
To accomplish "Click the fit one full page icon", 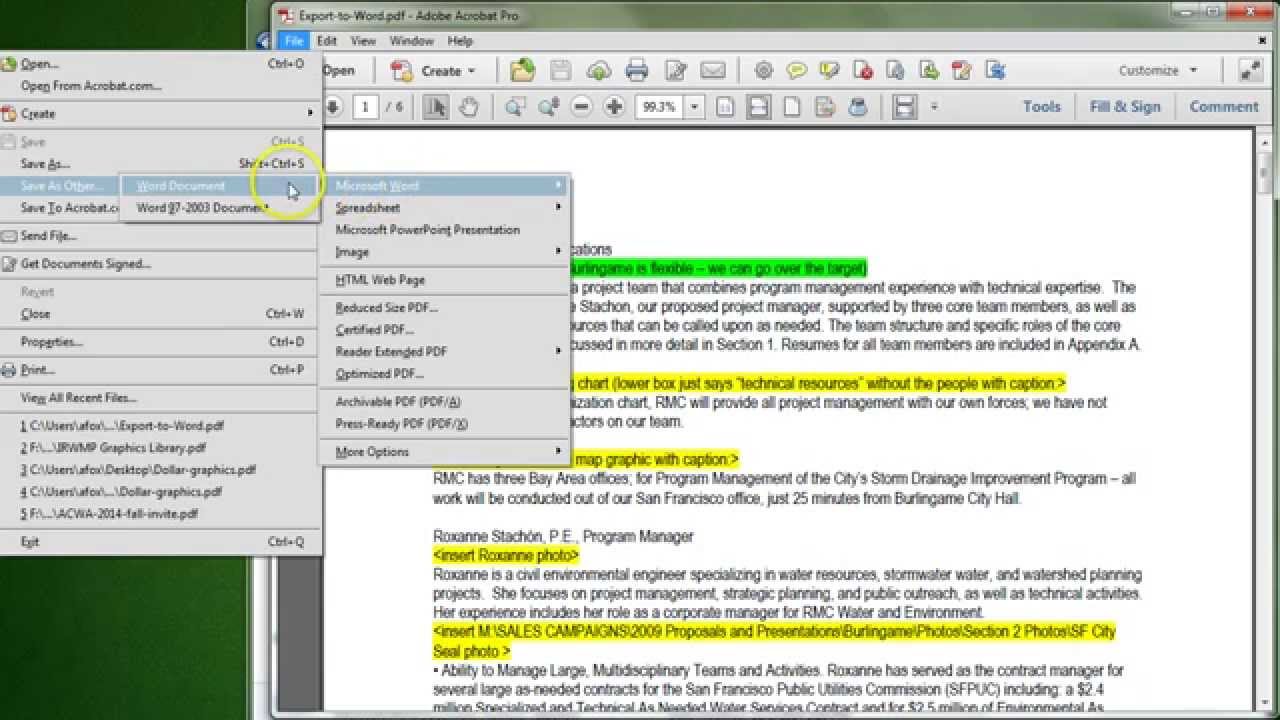I will (791, 106).
